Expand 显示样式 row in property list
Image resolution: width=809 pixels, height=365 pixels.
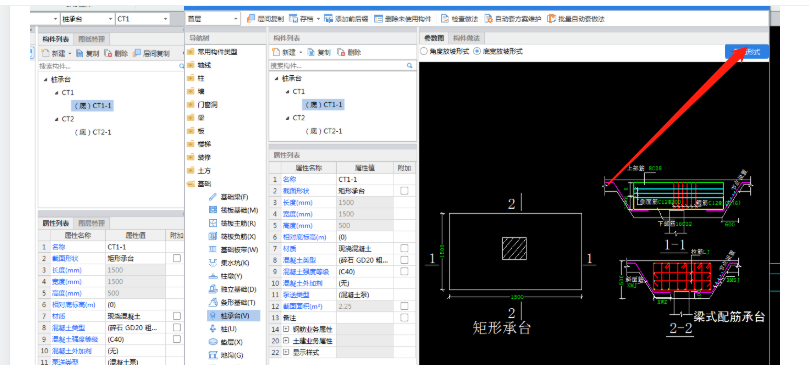(285, 353)
